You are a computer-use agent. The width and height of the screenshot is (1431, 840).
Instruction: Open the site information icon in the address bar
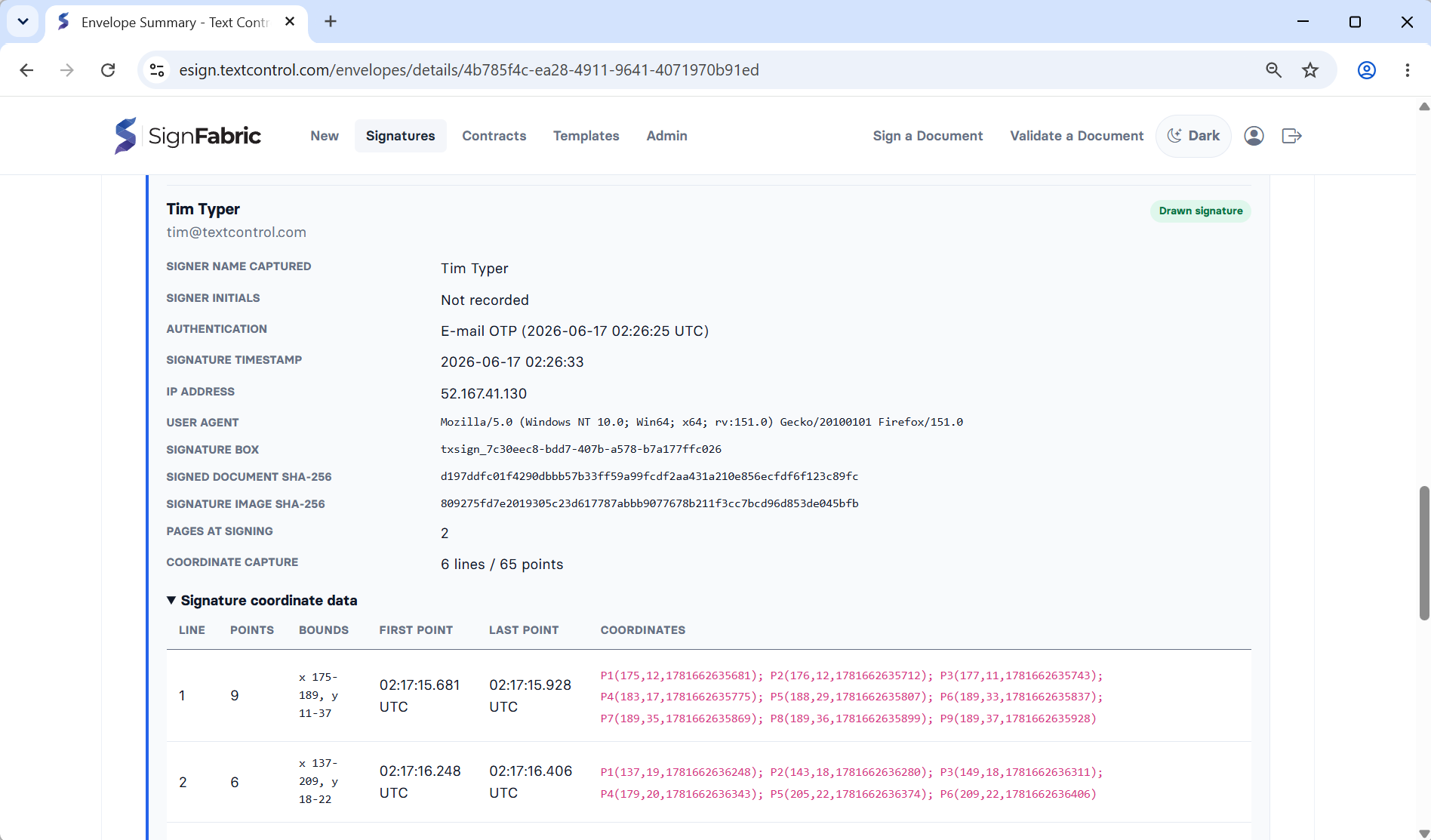pos(157,70)
